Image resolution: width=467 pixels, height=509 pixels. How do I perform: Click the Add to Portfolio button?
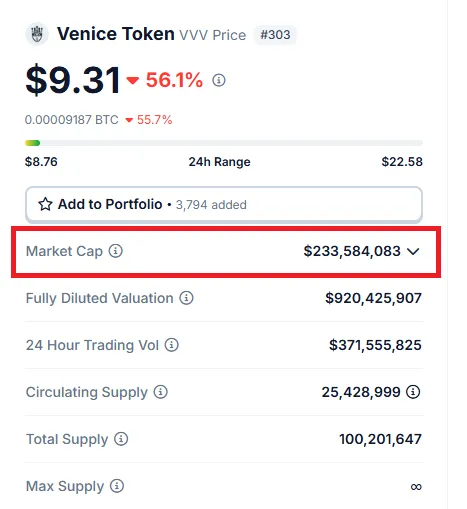pos(224,204)
